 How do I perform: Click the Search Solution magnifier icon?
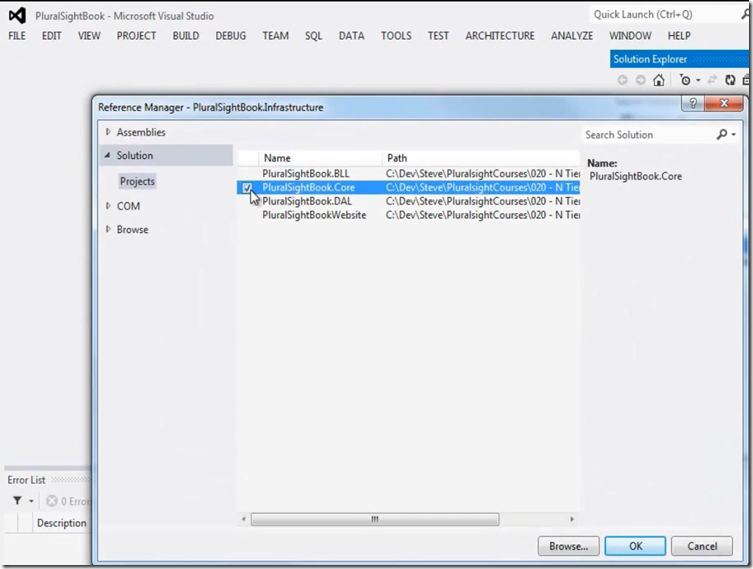click(x=722, y=134)
